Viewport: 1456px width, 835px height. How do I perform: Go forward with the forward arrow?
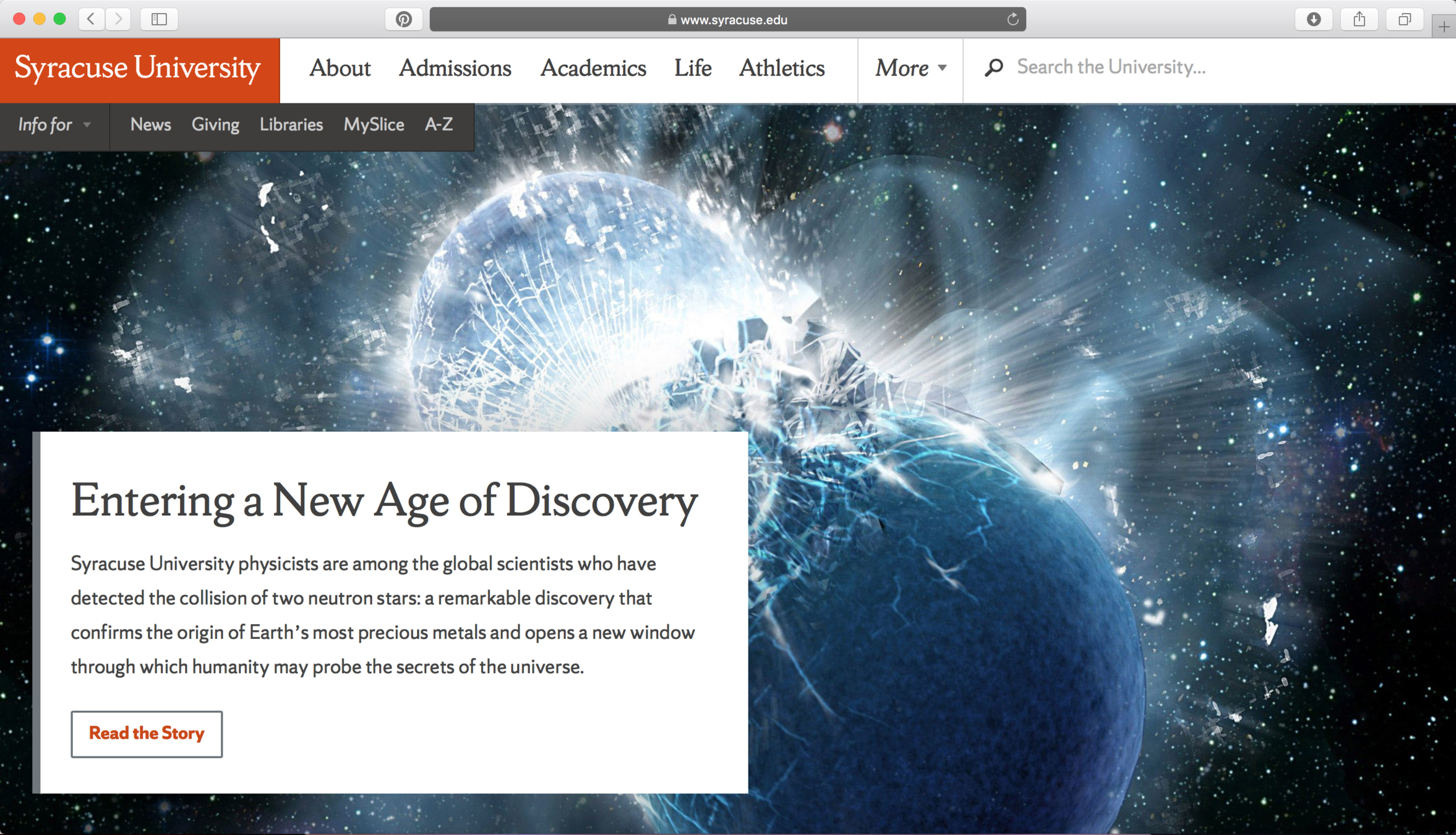point(118,19)
